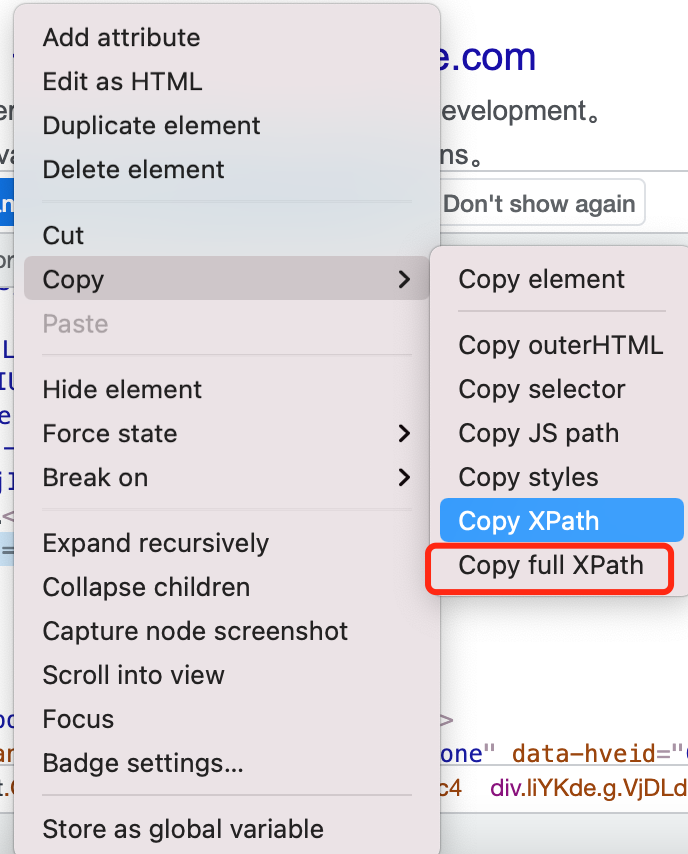Click Capture node screenshot
Image resolution: width=688 pixels, height=854 pixels.
pos(195,632)
